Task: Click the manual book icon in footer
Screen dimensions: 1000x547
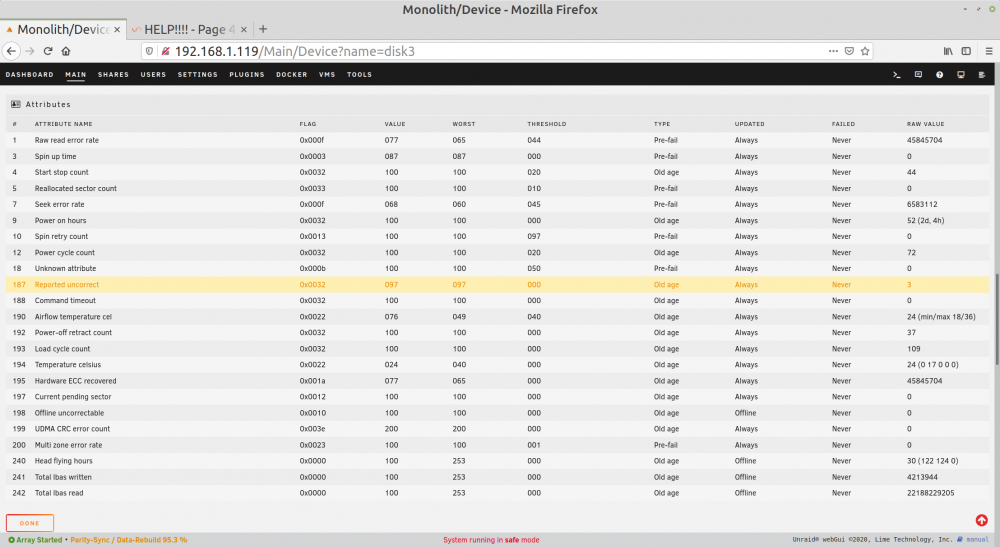Action: 960,539
